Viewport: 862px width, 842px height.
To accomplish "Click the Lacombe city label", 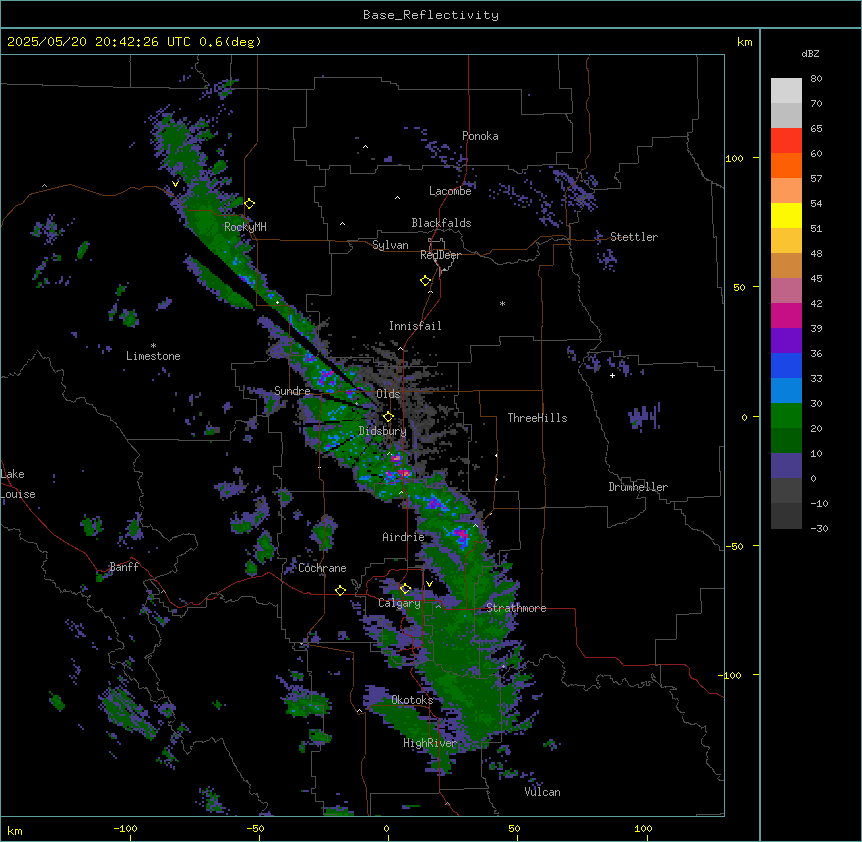I will coord(450,191).
